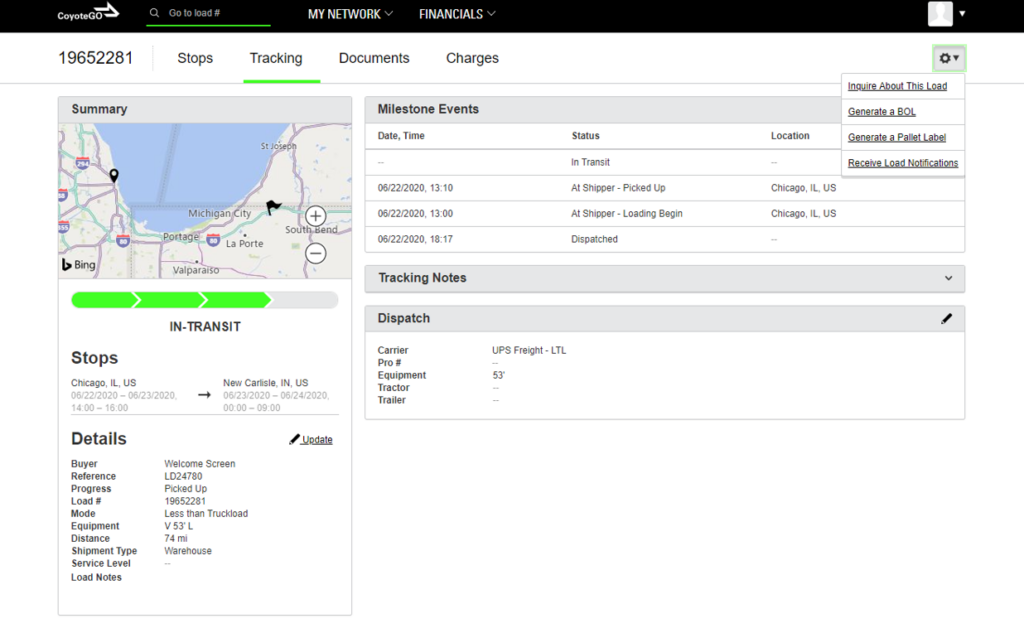
Task: Choose Generate a BOL option
Action: [x=881, y=112]
